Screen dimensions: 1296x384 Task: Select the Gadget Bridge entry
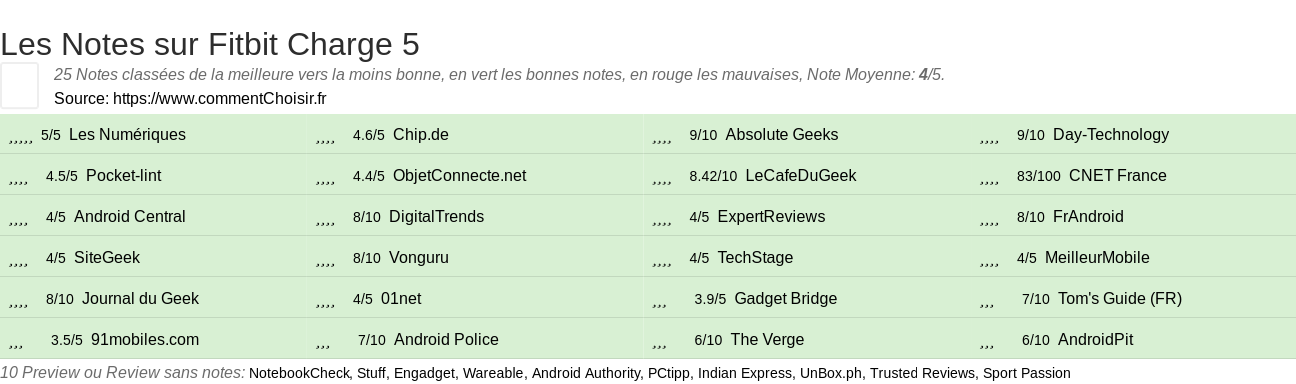click(x=785, y=299)
